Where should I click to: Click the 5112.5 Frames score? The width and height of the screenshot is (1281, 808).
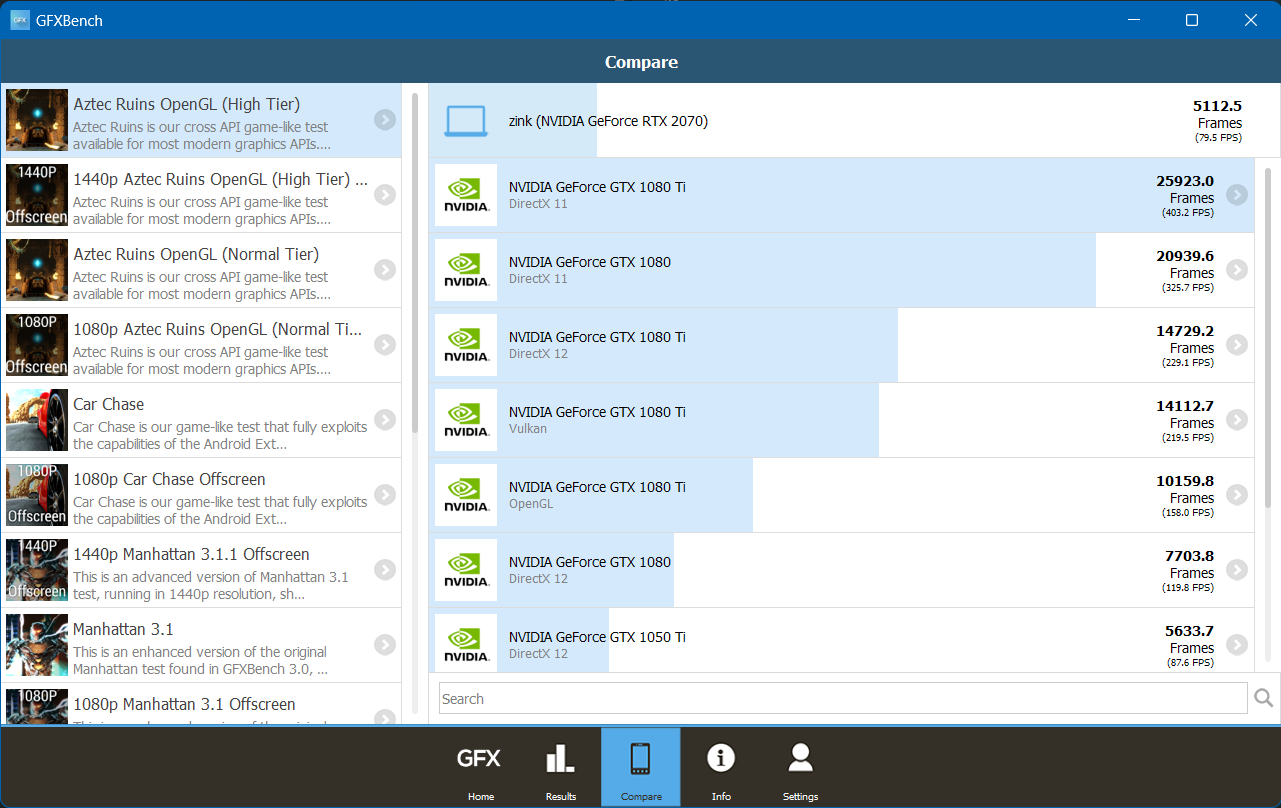[1217, 121]
